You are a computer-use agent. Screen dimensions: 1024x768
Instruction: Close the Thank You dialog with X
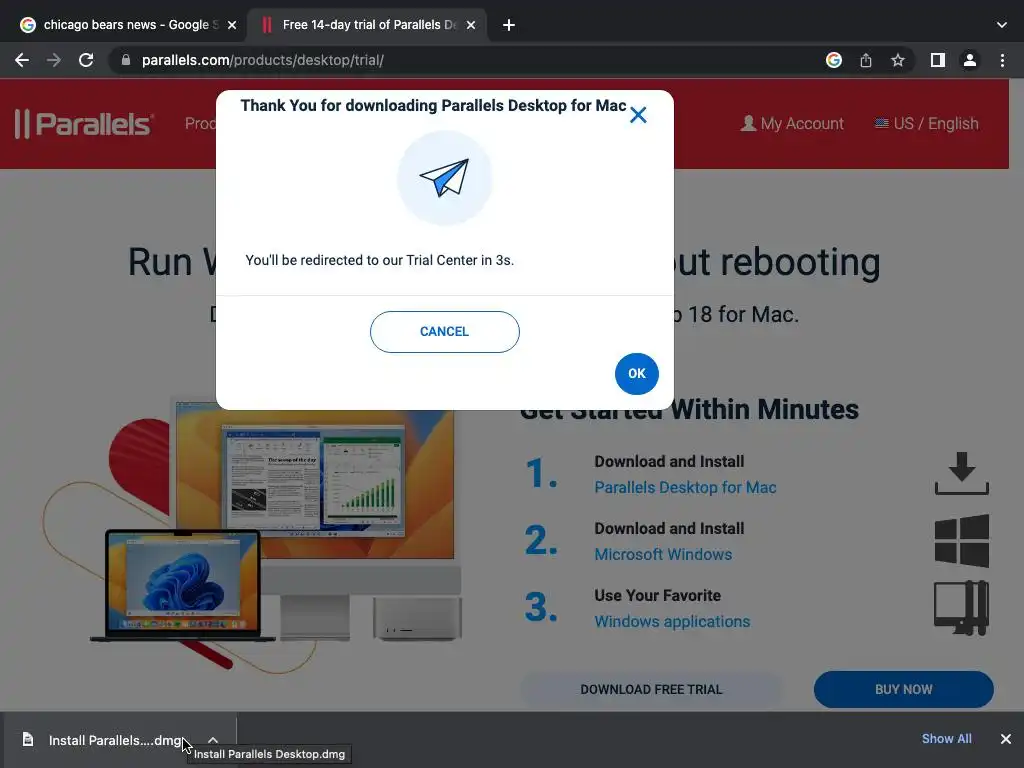click(638, 115)
